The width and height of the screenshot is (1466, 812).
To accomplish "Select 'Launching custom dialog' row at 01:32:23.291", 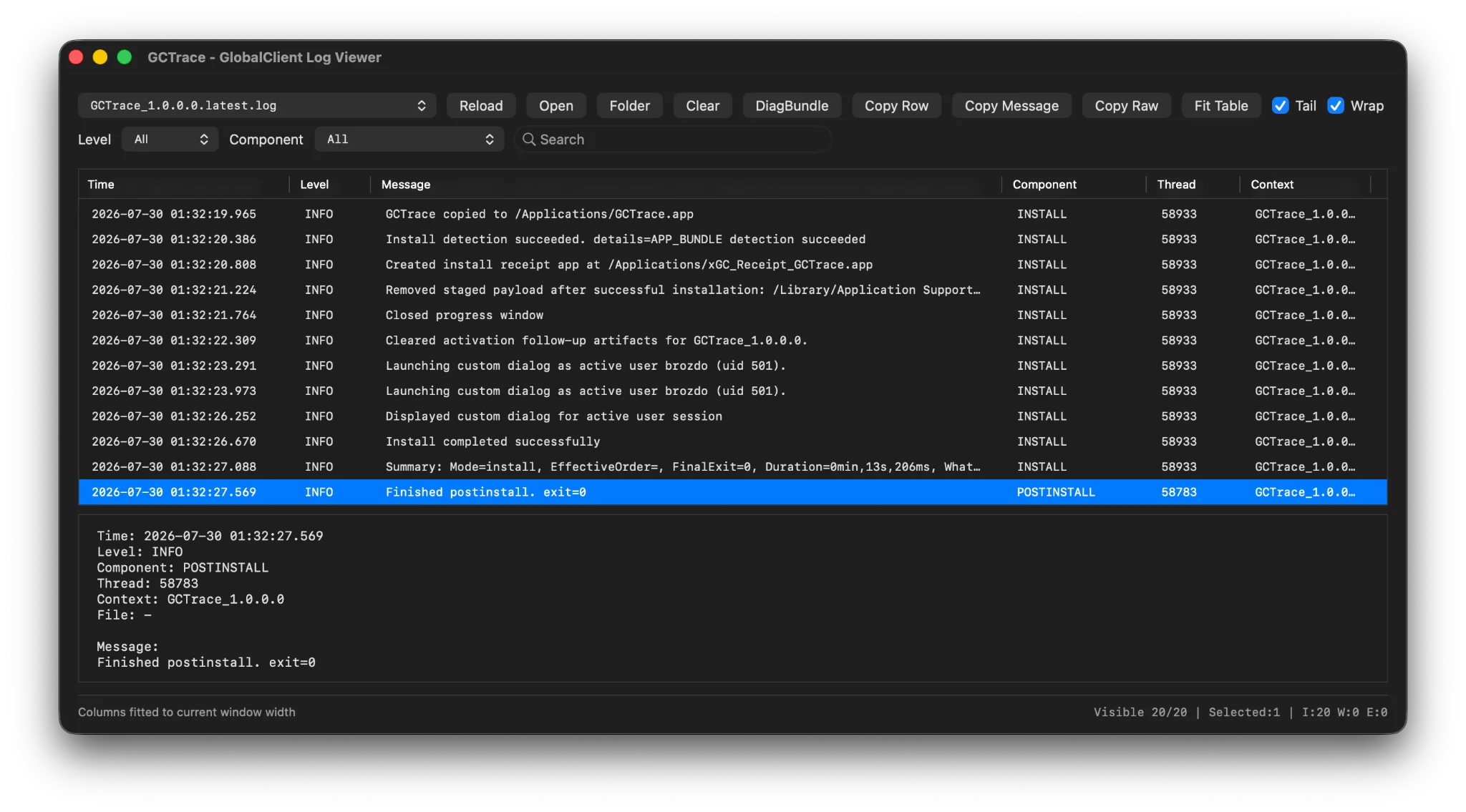I will (732, 366).
